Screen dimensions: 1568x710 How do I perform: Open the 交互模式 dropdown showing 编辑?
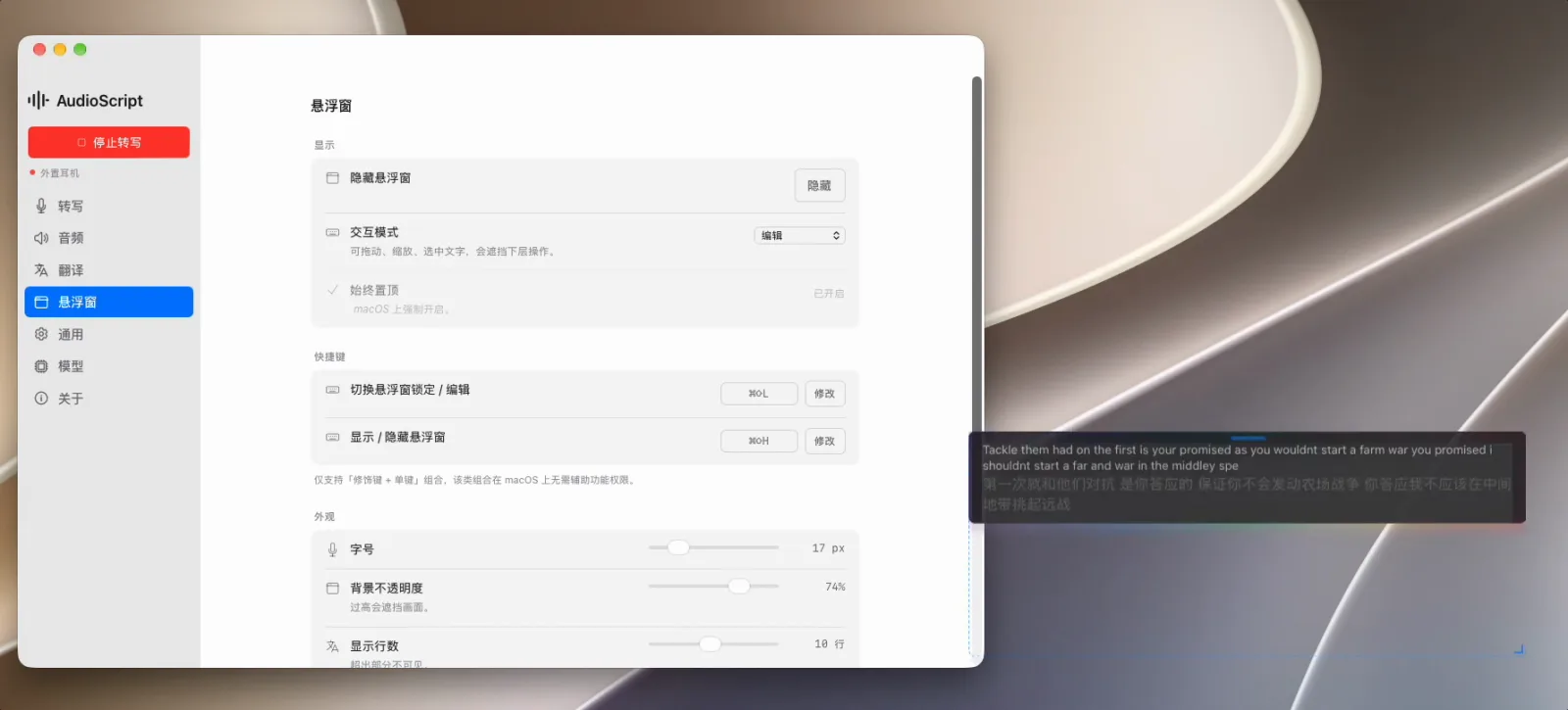[x=800, y=236]
